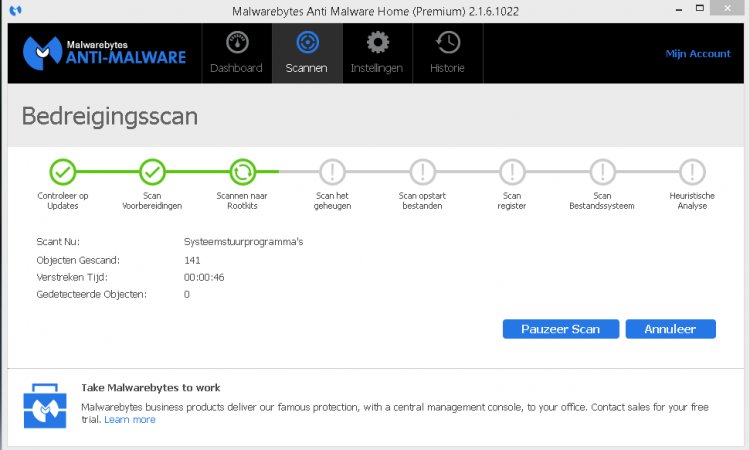Click the Malwarebytes title bar app icon

(15, 10)
